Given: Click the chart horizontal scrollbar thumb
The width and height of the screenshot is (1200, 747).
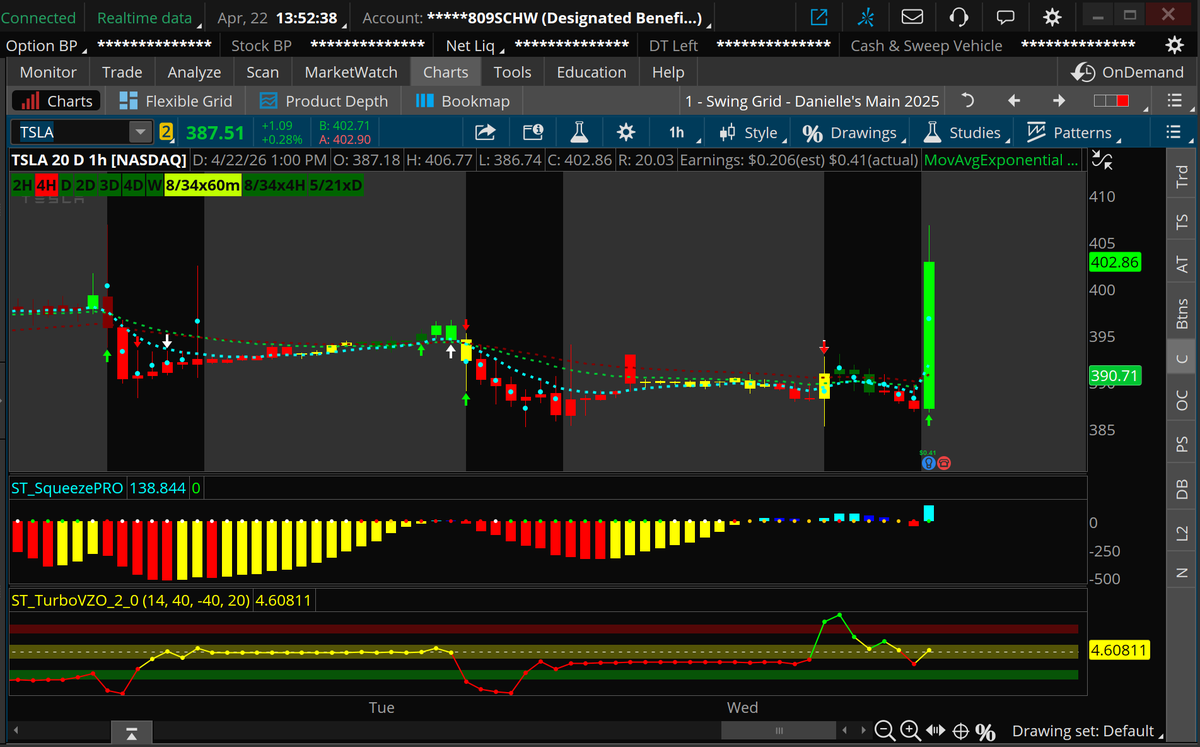Looking at the screenshot, I should 778,731.
